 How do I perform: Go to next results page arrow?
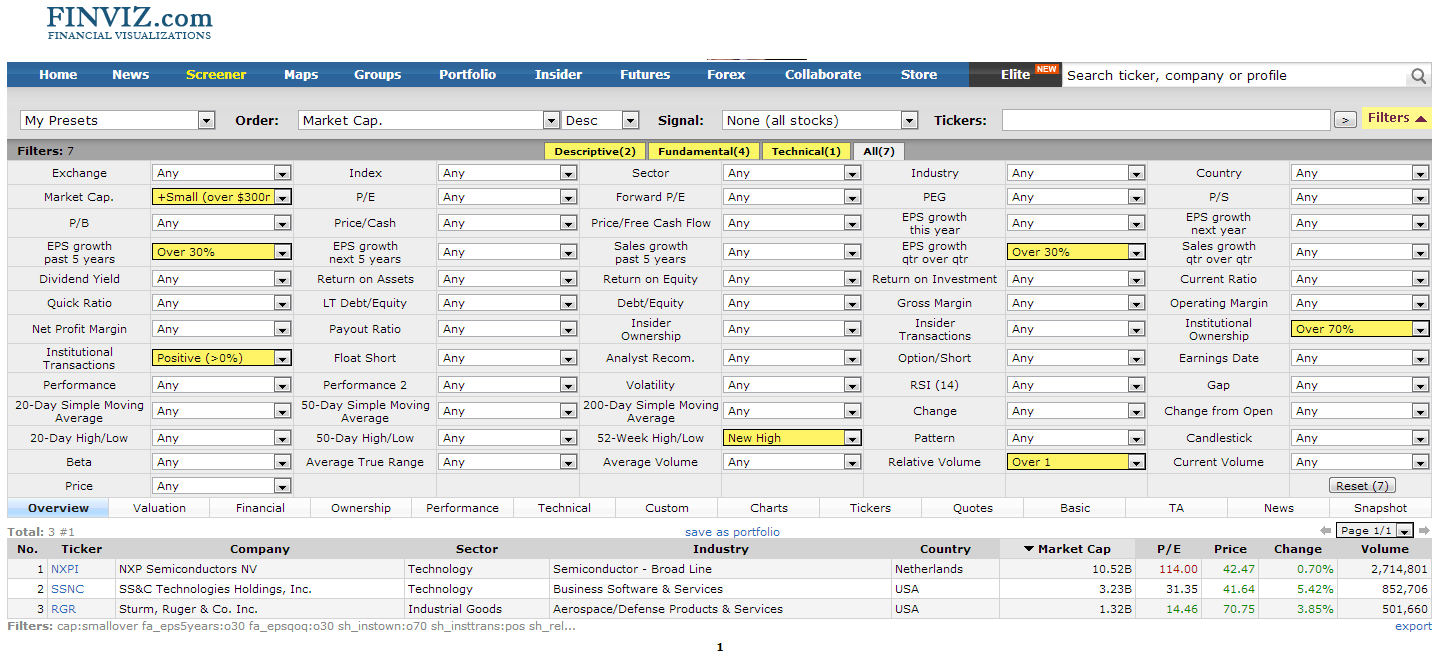pos(1425,531)
